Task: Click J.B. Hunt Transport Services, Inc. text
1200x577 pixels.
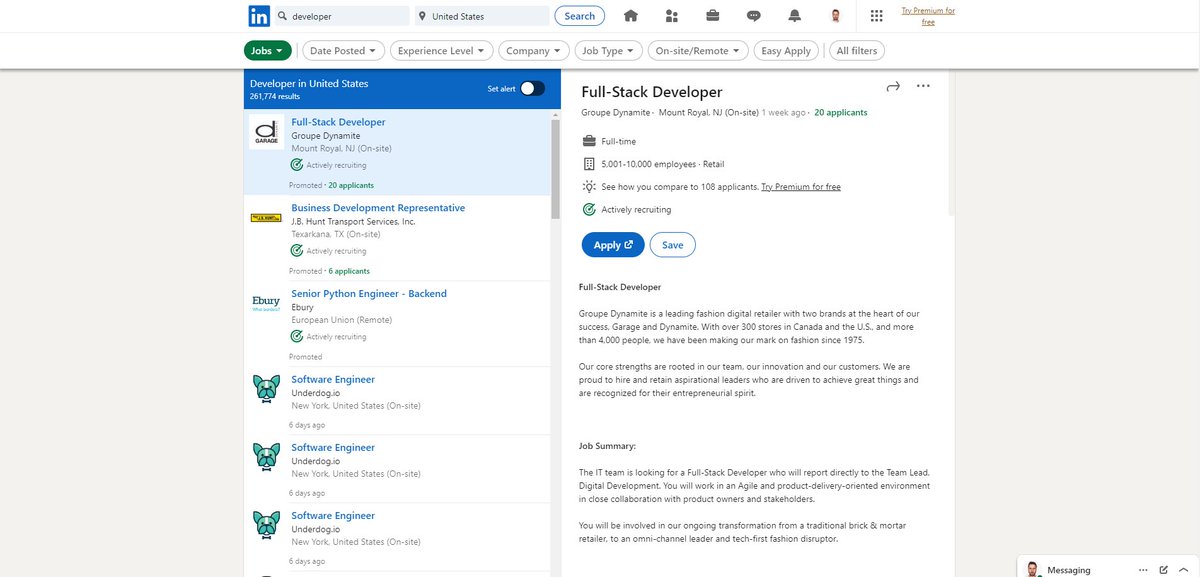Action: click(353, 221)
